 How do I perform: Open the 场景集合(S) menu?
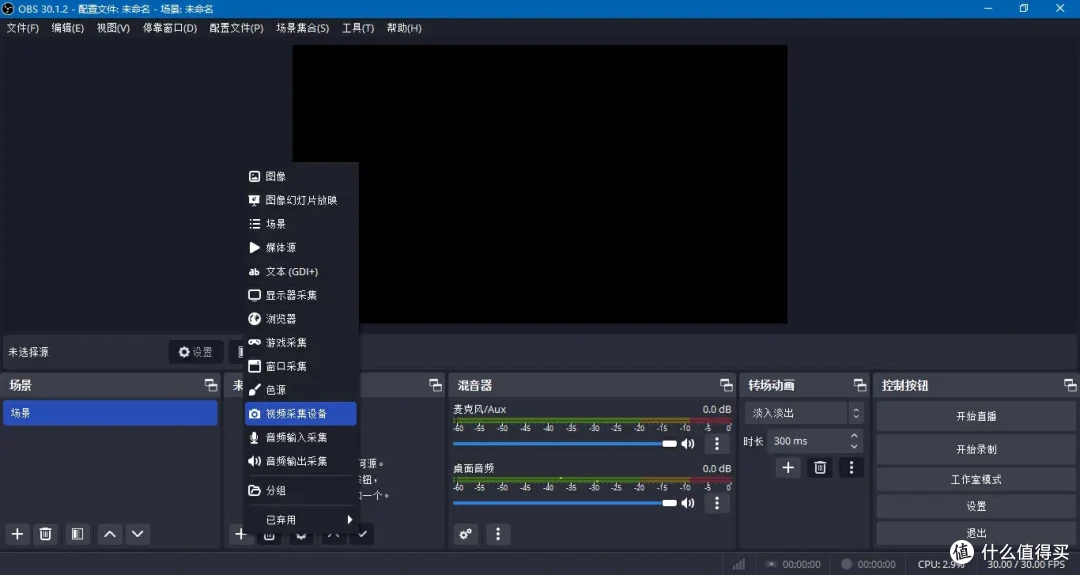click(302, 28)
